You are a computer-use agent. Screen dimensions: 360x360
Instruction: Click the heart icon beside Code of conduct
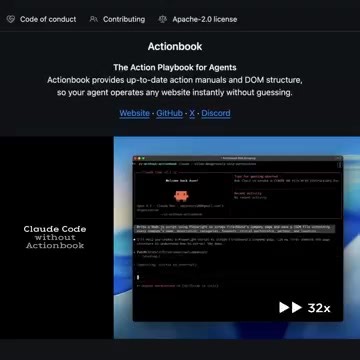click(11, 19)
